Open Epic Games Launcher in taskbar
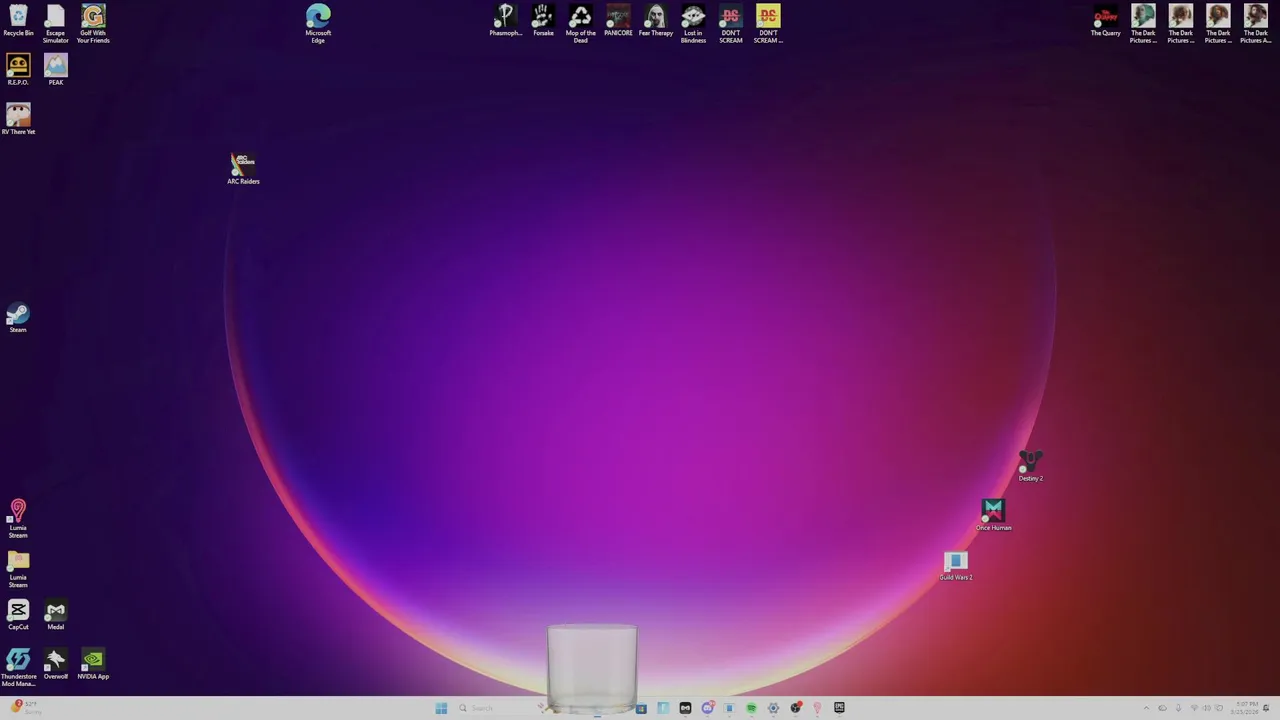The width and height of the screenshot is (1280, 720). click(x=839, y=708)
